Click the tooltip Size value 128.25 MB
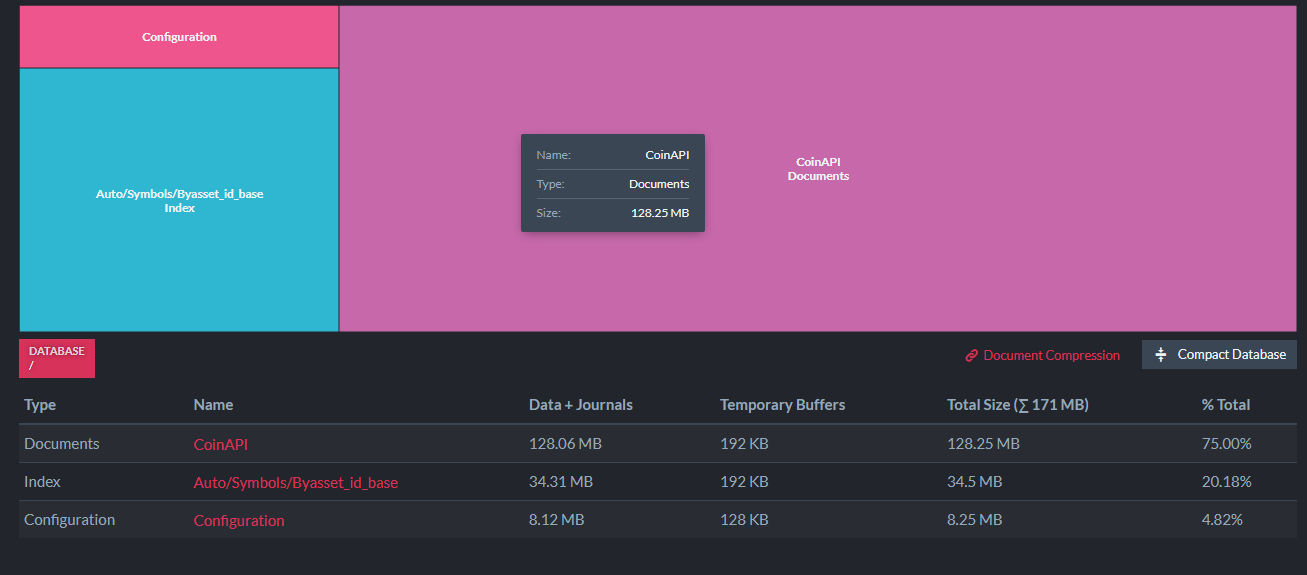This screenshot has height=575, width=1307. [660, 213]
